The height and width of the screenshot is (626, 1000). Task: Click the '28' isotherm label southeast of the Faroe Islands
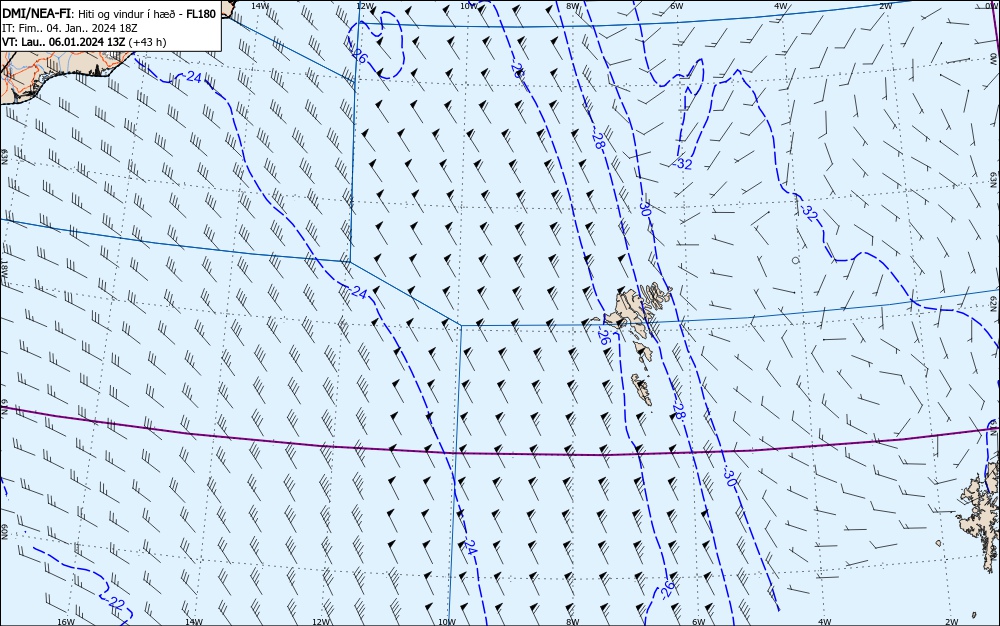pyautogui.click(x=679, y=411)
